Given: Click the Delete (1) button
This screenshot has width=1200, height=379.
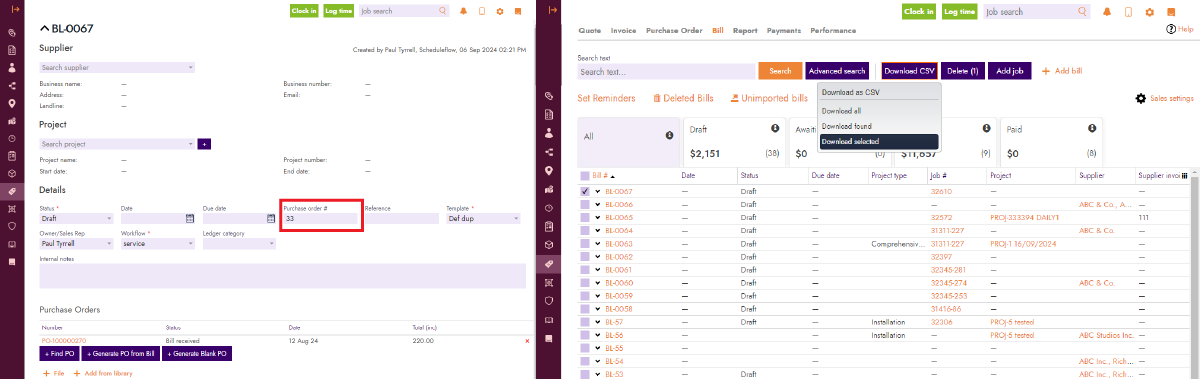Looking at the screenshot, I should click(x=962, y=71).
